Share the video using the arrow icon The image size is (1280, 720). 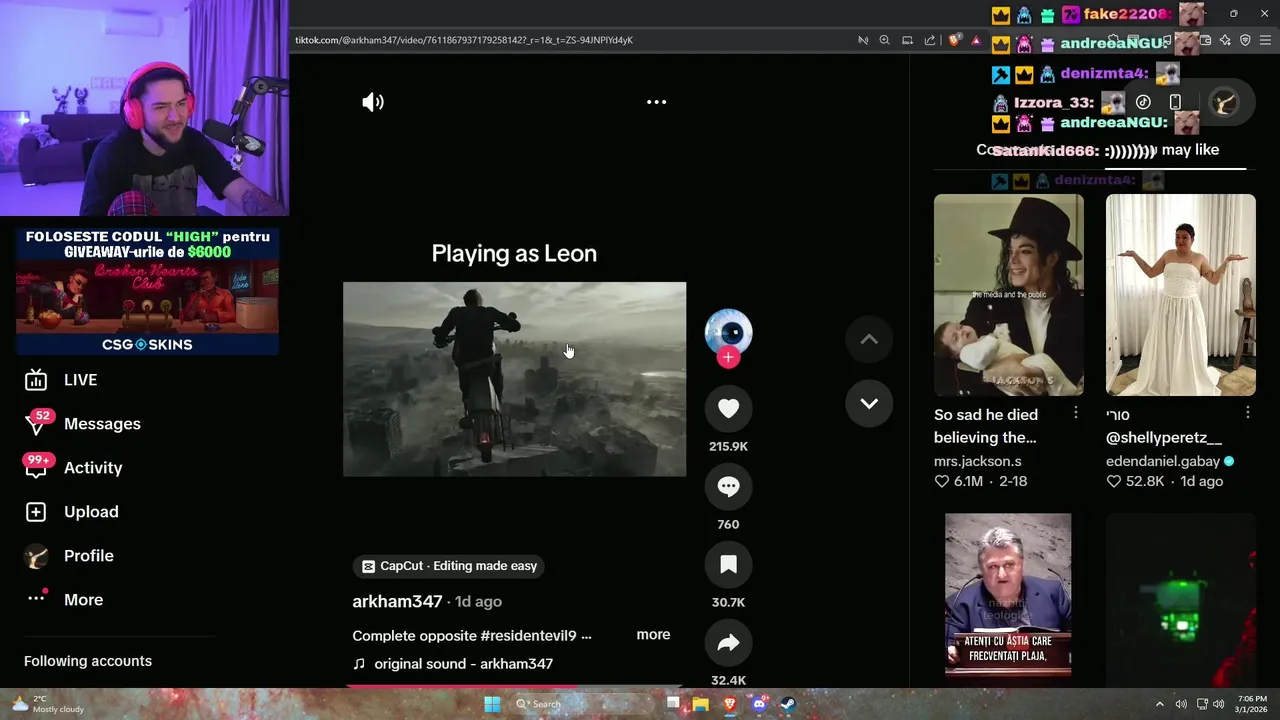(728, 642)
